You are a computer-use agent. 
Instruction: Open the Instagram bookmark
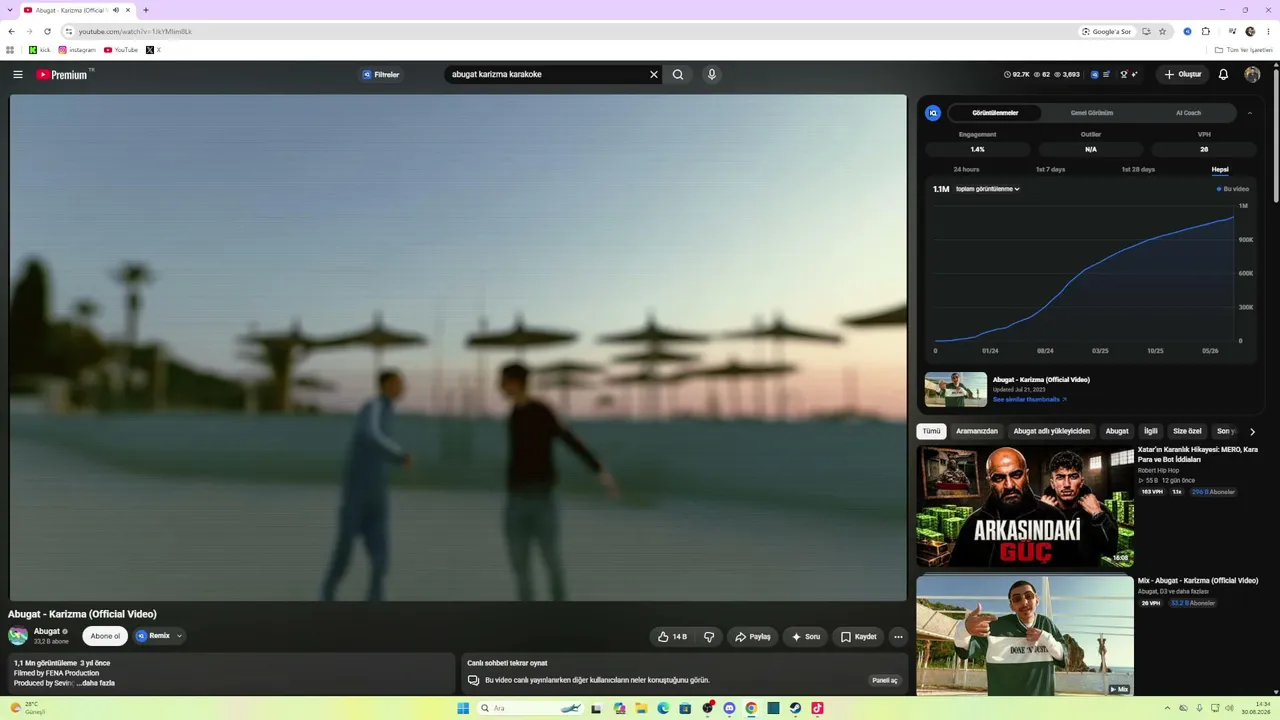pyautogui.click(x=77, y=50)
